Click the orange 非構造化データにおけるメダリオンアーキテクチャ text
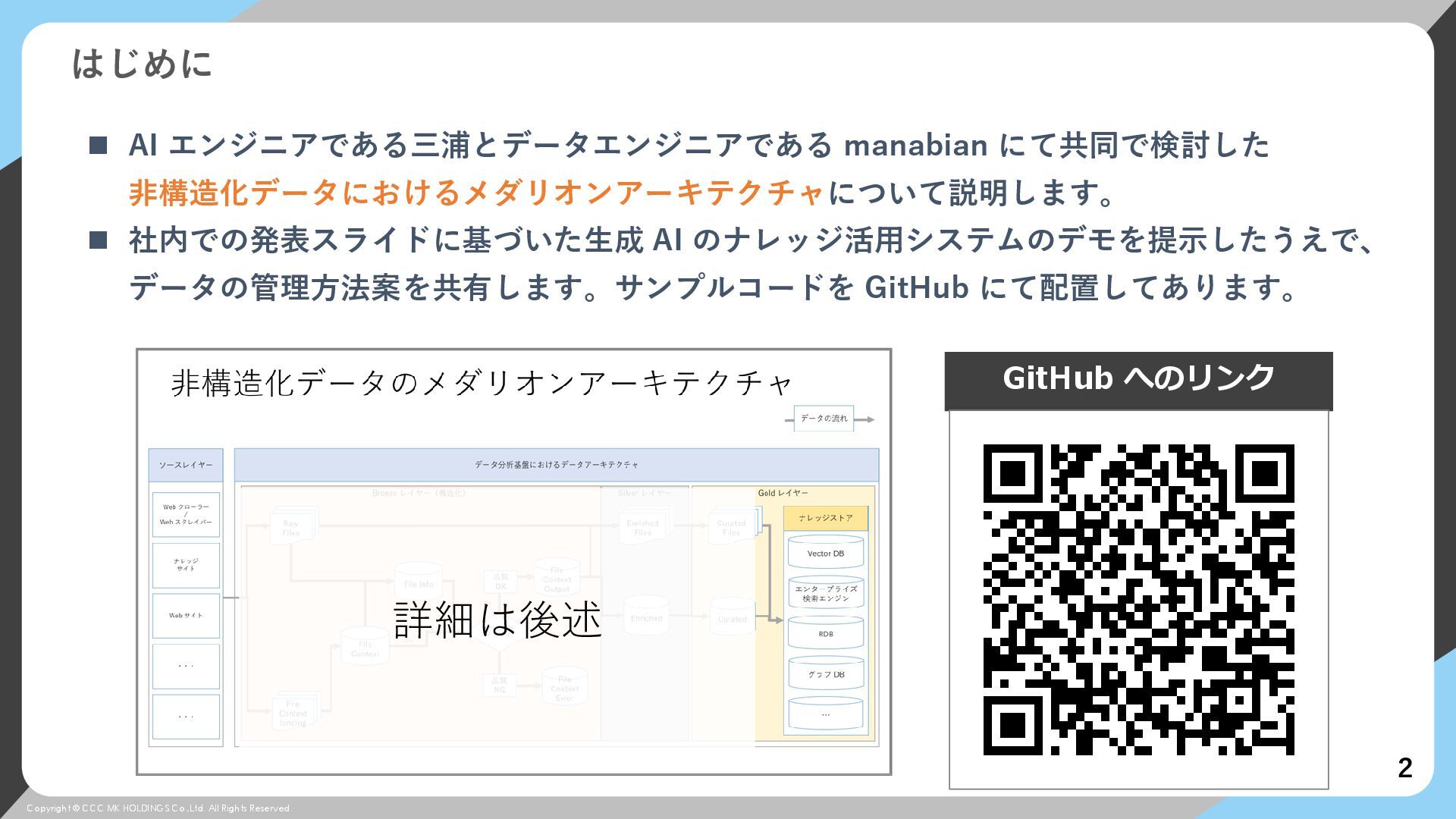1456x819 pixels. (476, 193)
